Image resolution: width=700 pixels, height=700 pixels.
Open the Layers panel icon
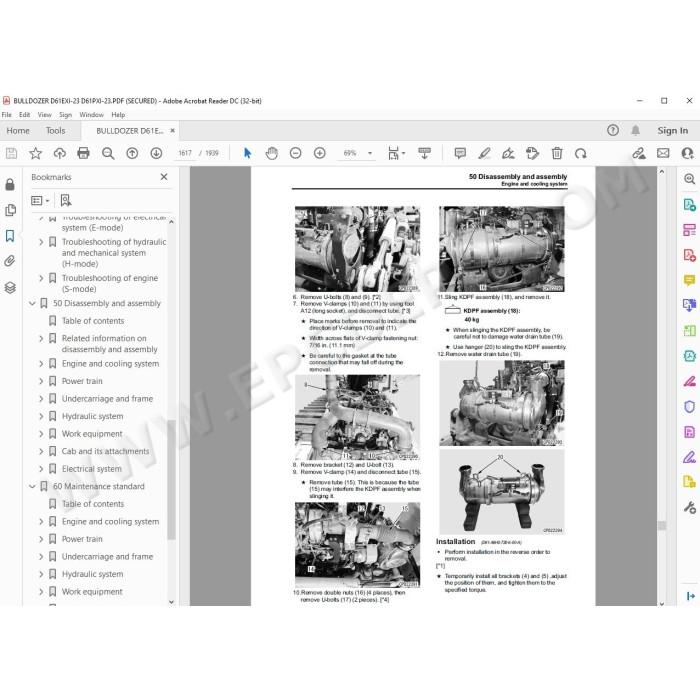(x=10, y=288)
